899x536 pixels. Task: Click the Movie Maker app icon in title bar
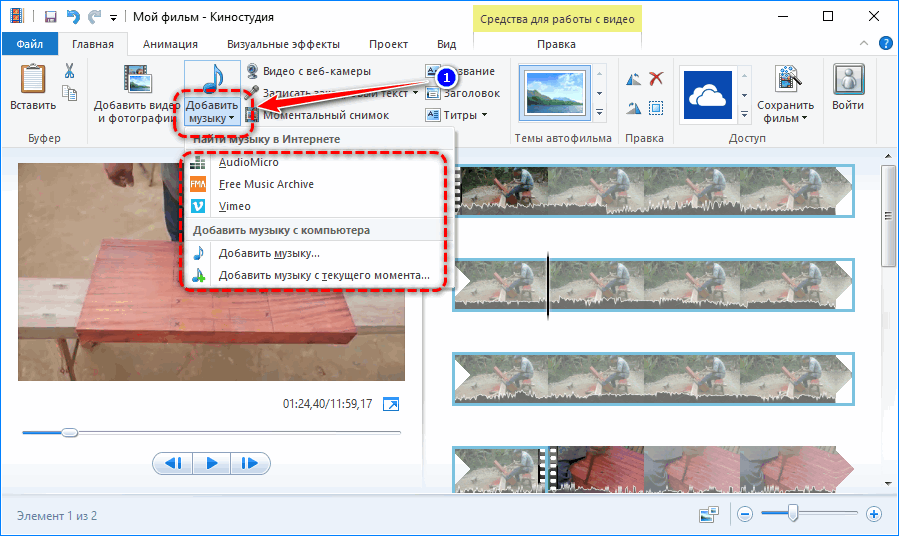coord(17,17)
